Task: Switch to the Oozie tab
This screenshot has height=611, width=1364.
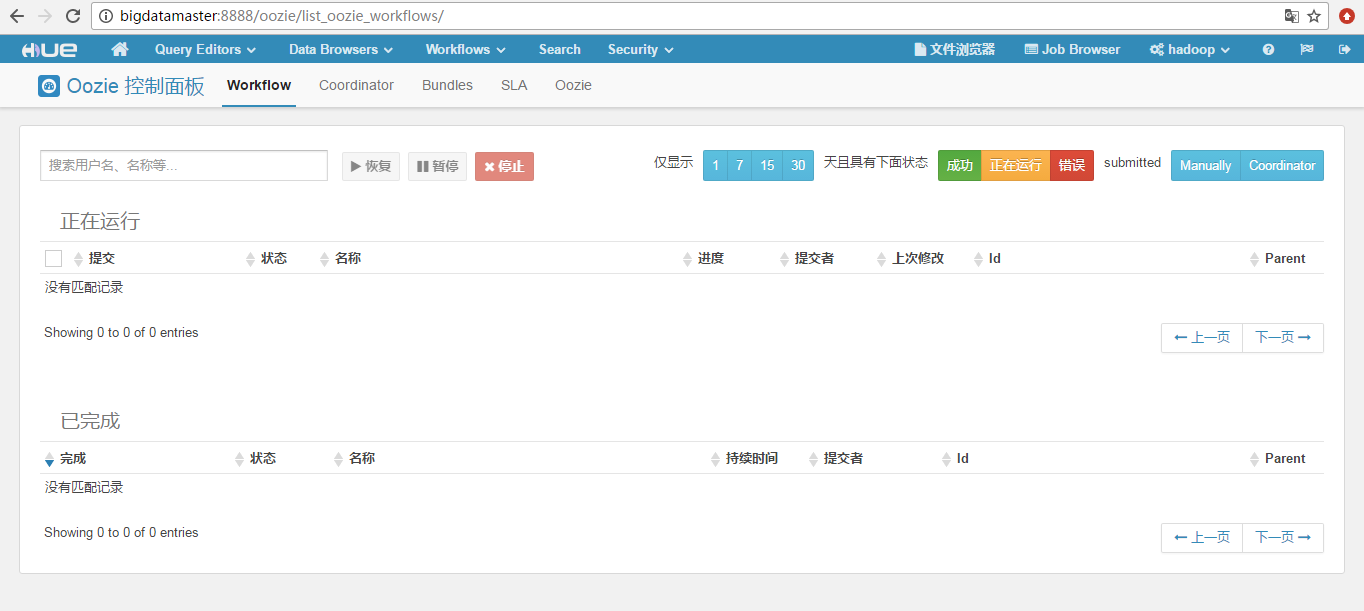Action: click(573, 85)
